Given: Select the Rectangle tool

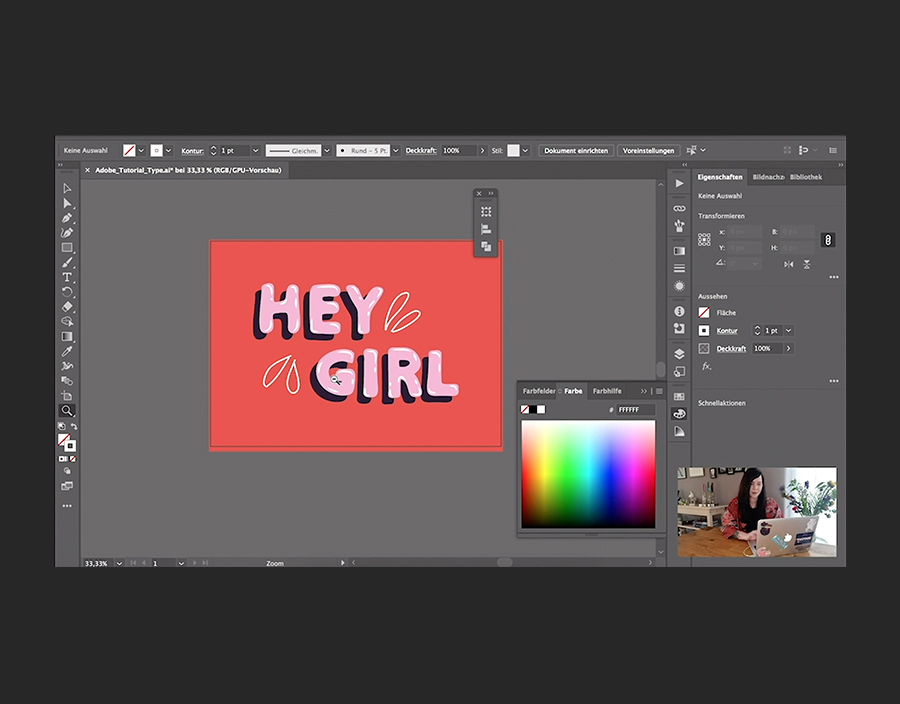Looking at the screenshot, I should point(67,247).
